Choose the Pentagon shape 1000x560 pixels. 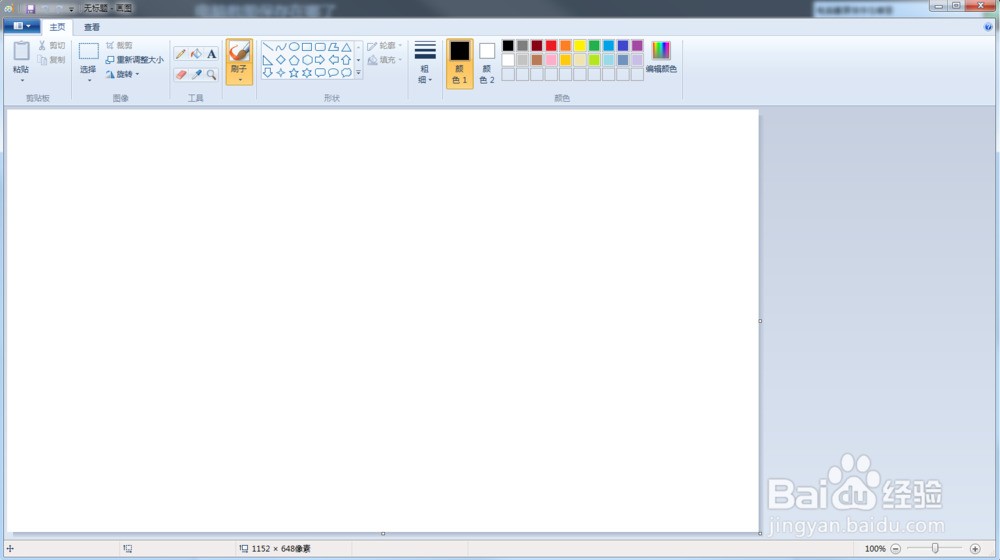pyautogui.click(x=294, y=60)
